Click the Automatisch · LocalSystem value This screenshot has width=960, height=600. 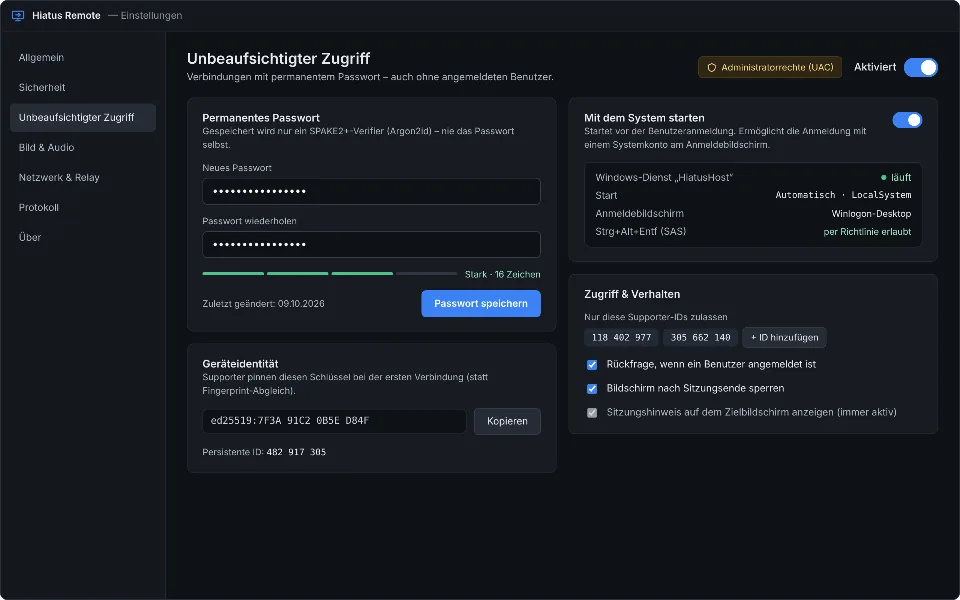[x=843, y=195]
